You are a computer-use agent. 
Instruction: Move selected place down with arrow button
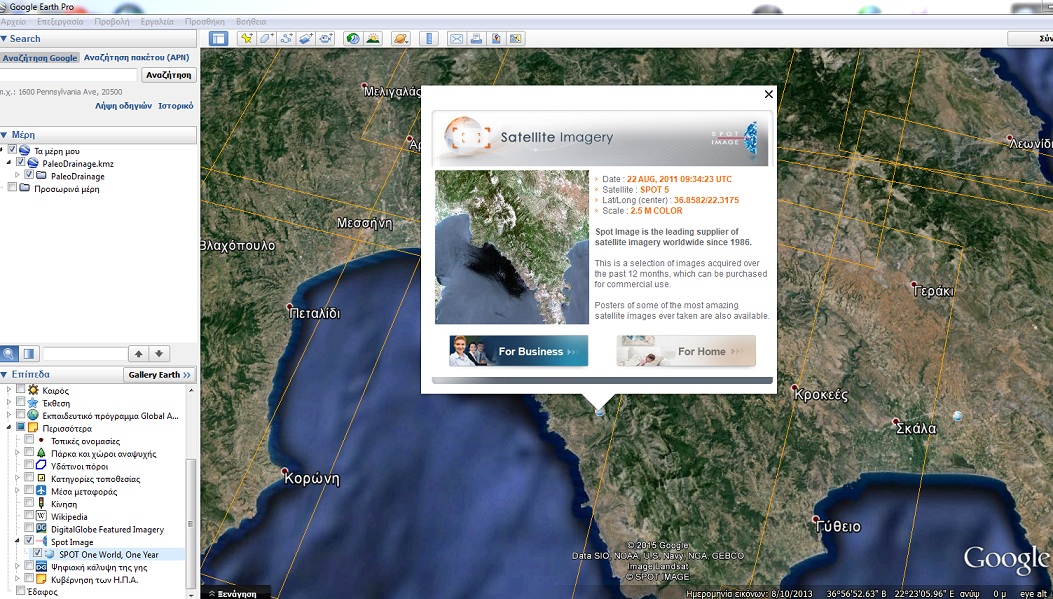[x=159, y=353]
